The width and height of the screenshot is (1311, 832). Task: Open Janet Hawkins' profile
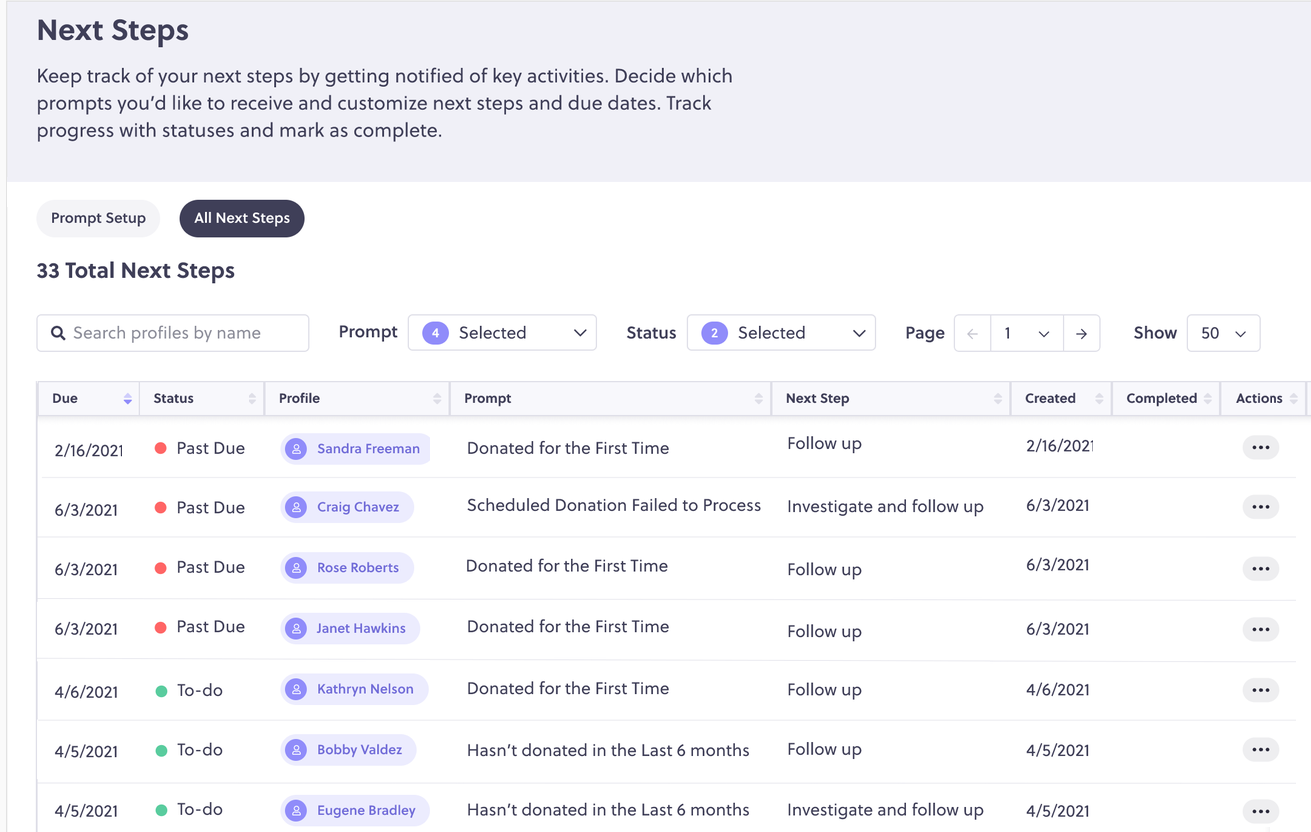360,628
